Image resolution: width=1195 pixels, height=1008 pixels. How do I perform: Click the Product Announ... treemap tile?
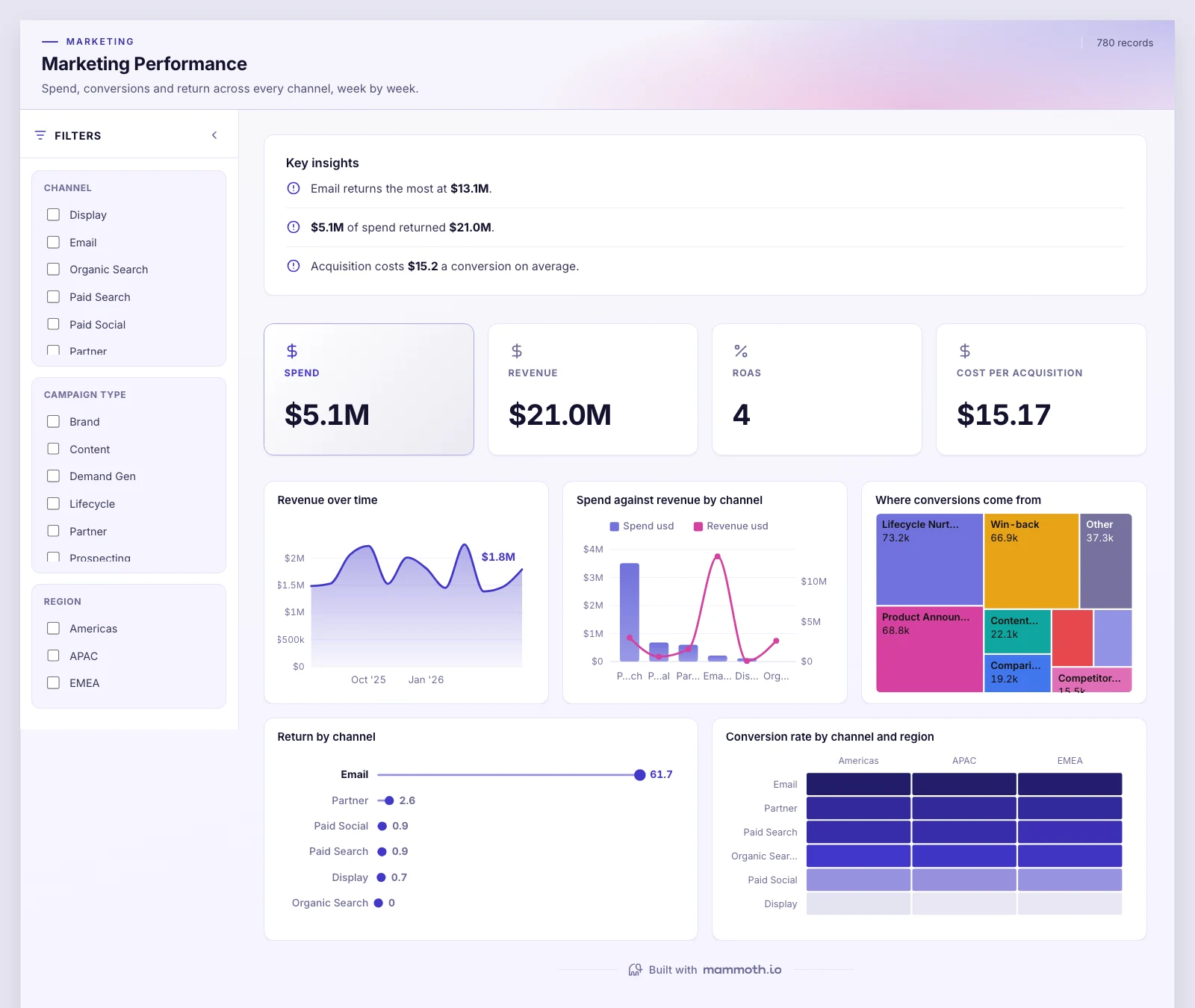pyautogui.click(x=929, y=650)
